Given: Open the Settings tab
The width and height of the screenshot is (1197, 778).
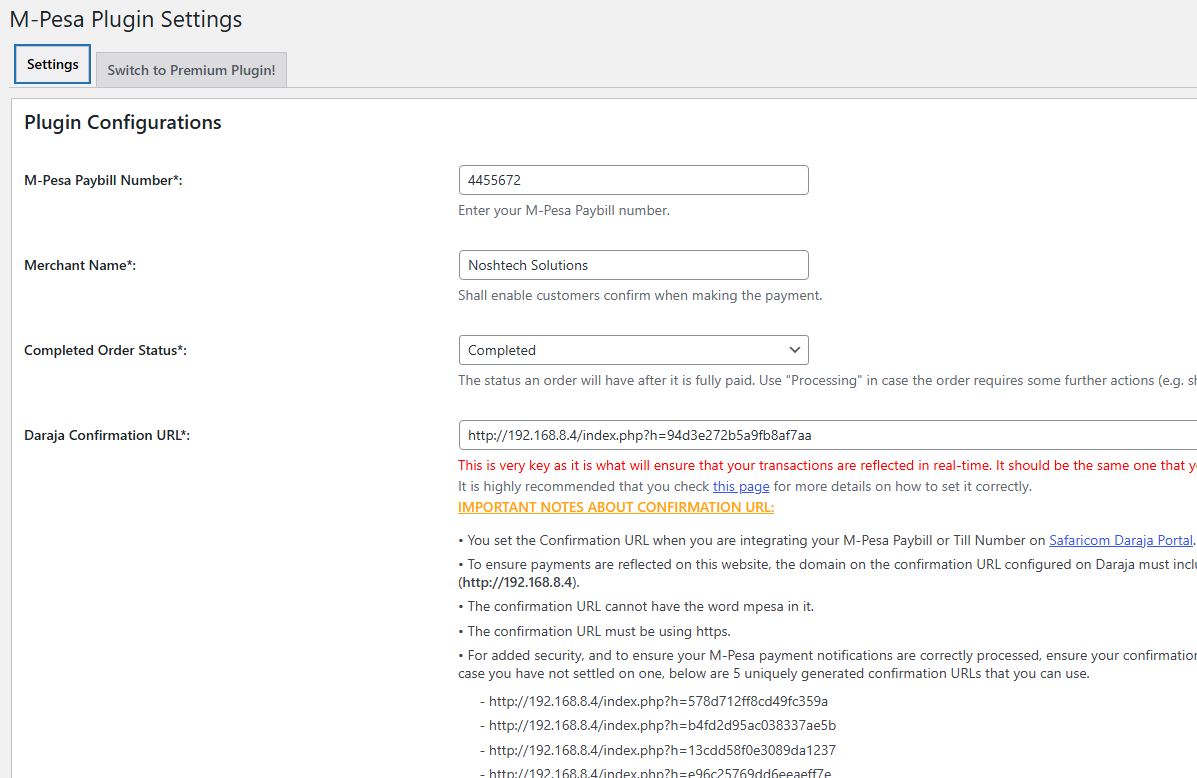Looking at the screenshot, I should (52, 64).
